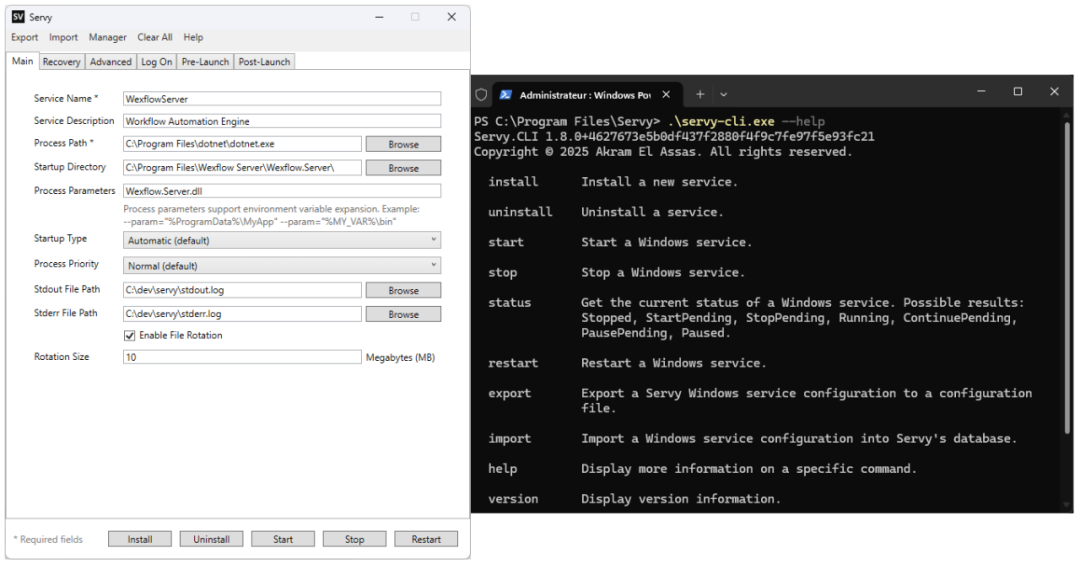Image resolution: width=1080 pixels, height=564 pixels.
Task: Browse for the Startup Directory
Action: tap(404, 167)
